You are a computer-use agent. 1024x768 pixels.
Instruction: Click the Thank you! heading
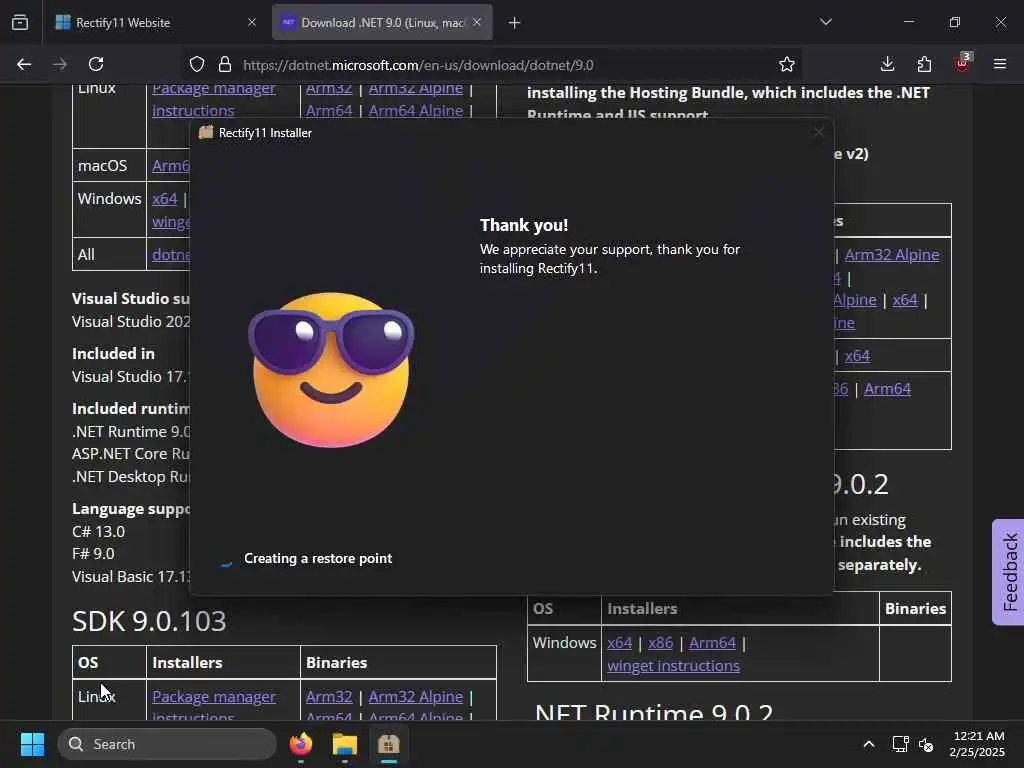(524, 225)
